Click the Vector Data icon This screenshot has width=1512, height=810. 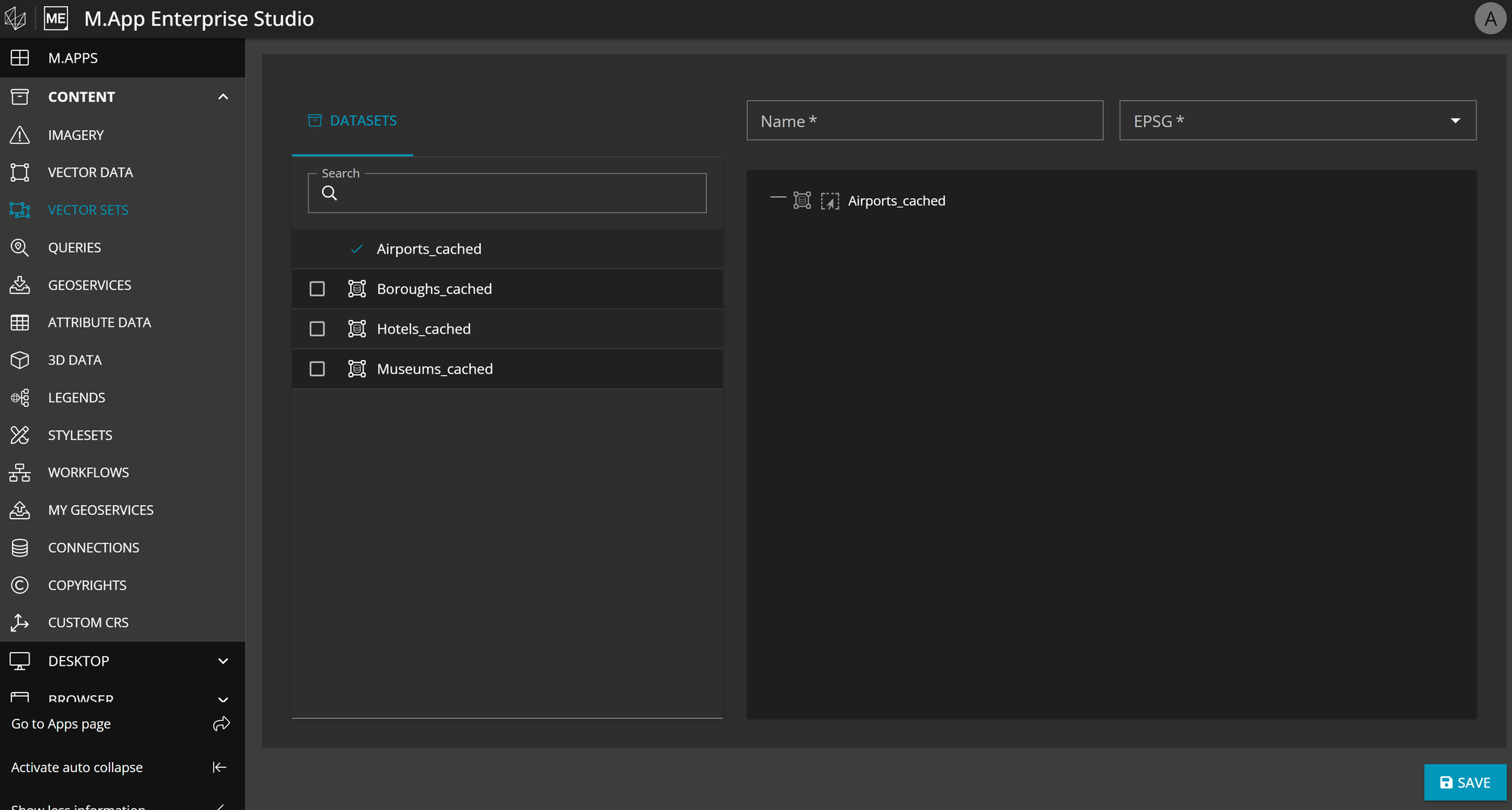pos(20,172)
